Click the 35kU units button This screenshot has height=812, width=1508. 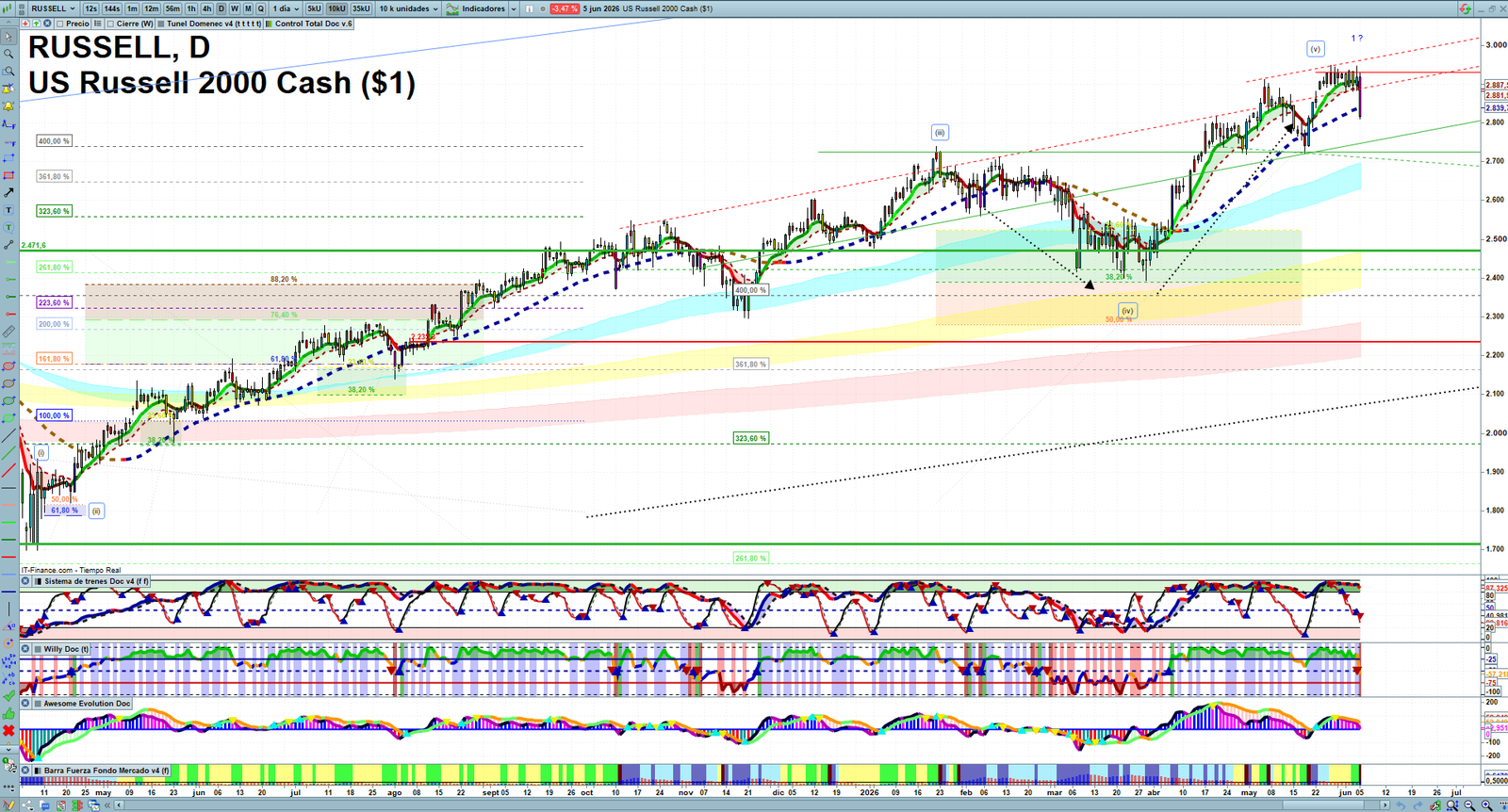click(361, 8)
